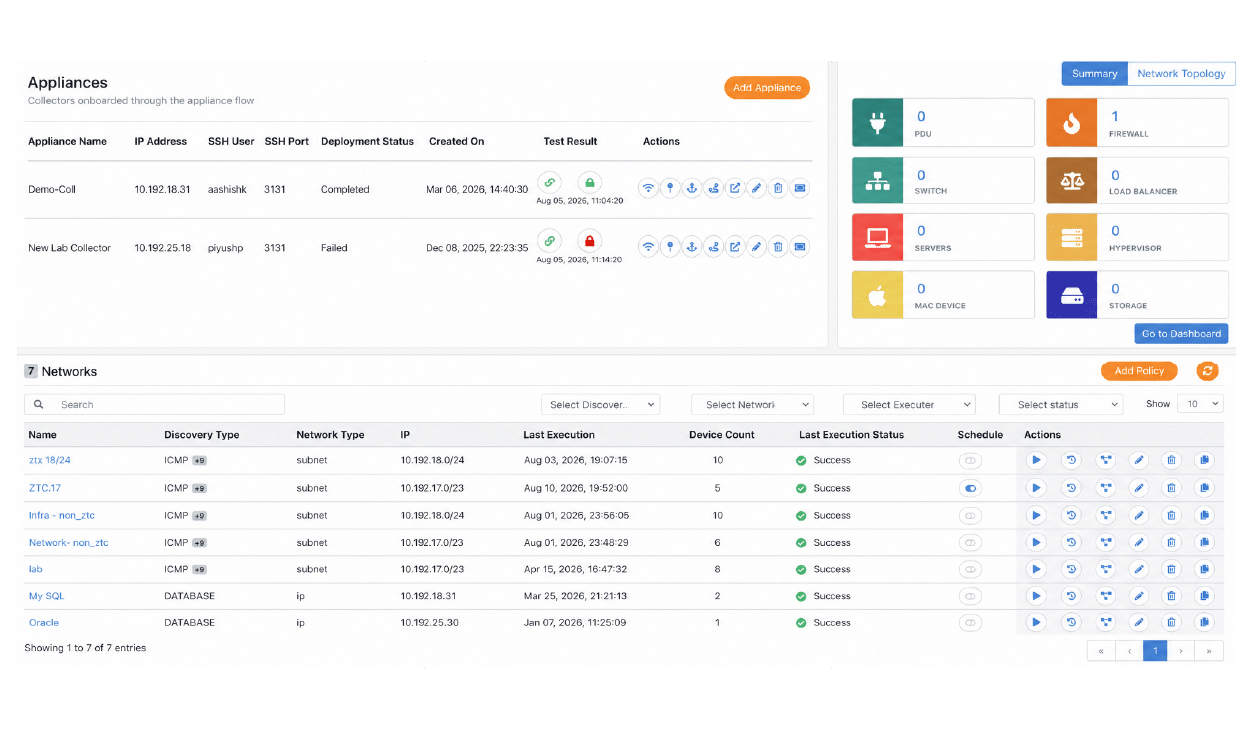Change the Show entries count dropdown
Screen dimensions: 1250x730
coord(1200,404)
